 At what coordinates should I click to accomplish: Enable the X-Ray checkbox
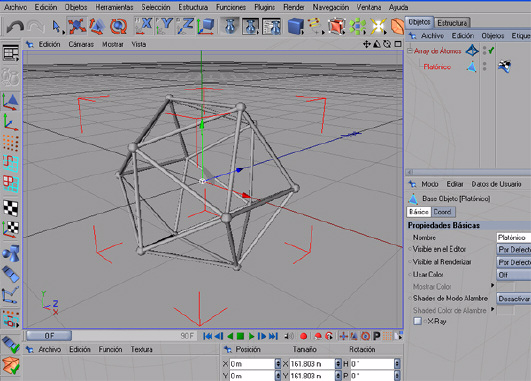[418, 321]
